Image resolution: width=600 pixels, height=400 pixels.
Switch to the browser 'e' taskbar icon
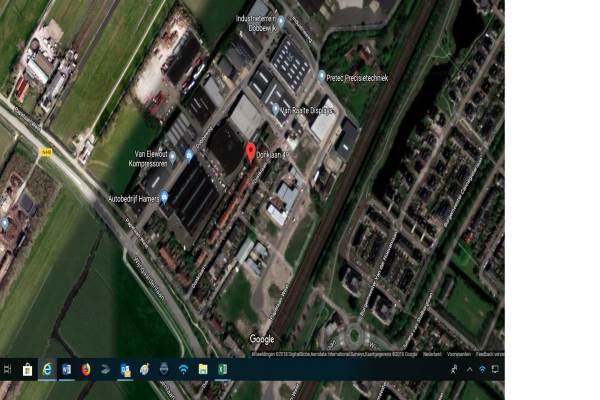47,369
